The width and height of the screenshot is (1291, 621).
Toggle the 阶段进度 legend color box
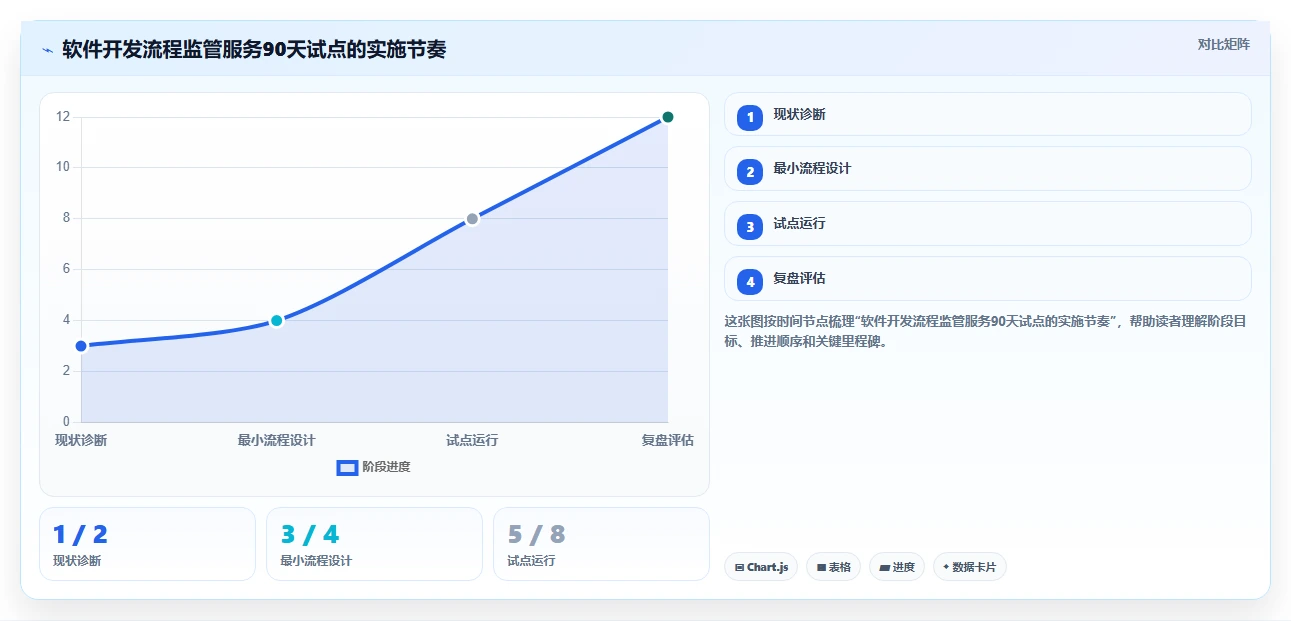347,467
